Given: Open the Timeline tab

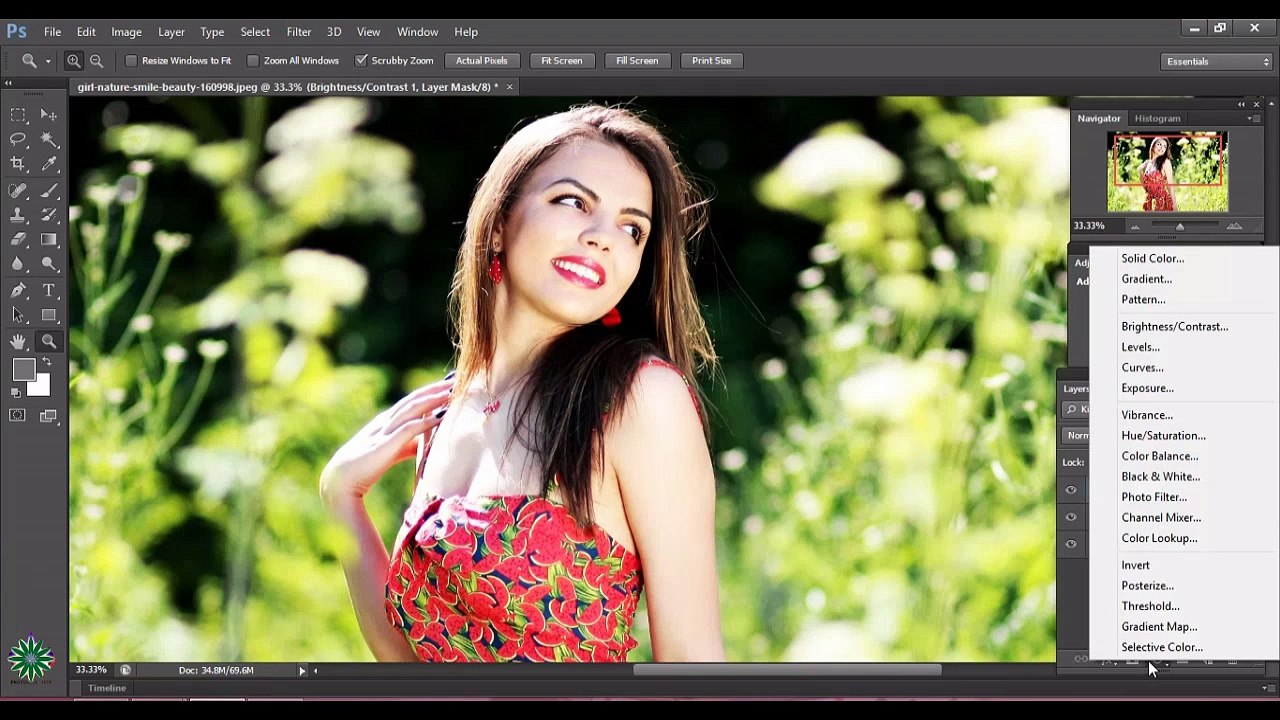Looking at the screenshot, I should point(106,688).
